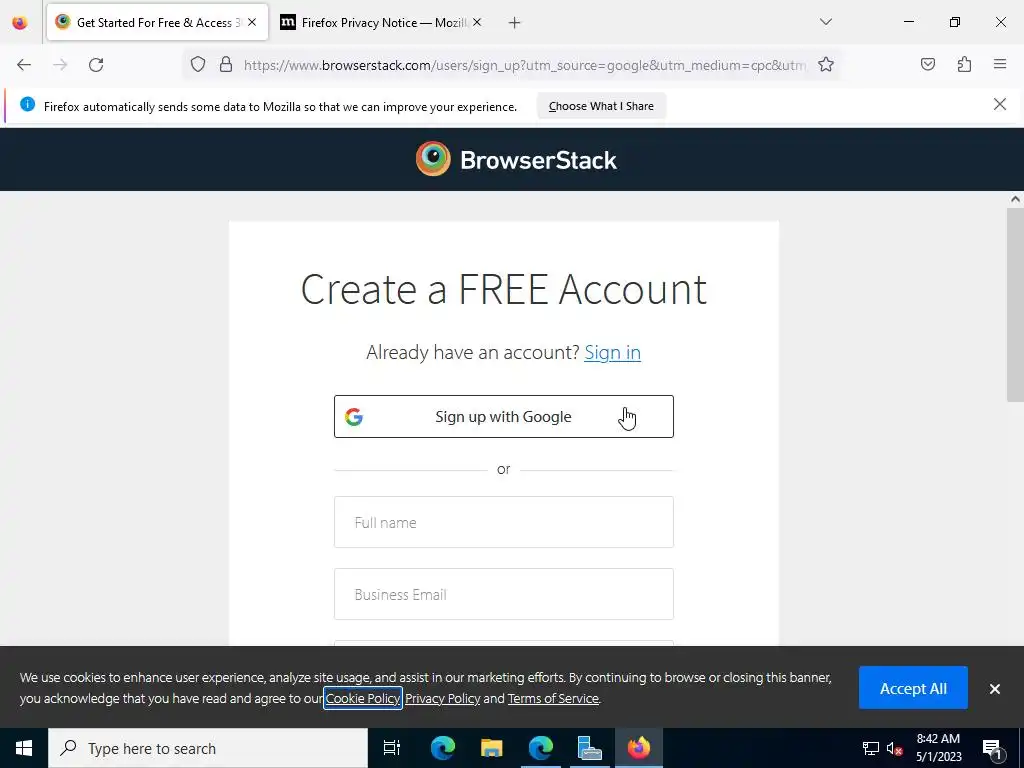Click the Firefox View icon beside the tabs
The width and height of the screenshot is (1024, 768).
[20, 22]
